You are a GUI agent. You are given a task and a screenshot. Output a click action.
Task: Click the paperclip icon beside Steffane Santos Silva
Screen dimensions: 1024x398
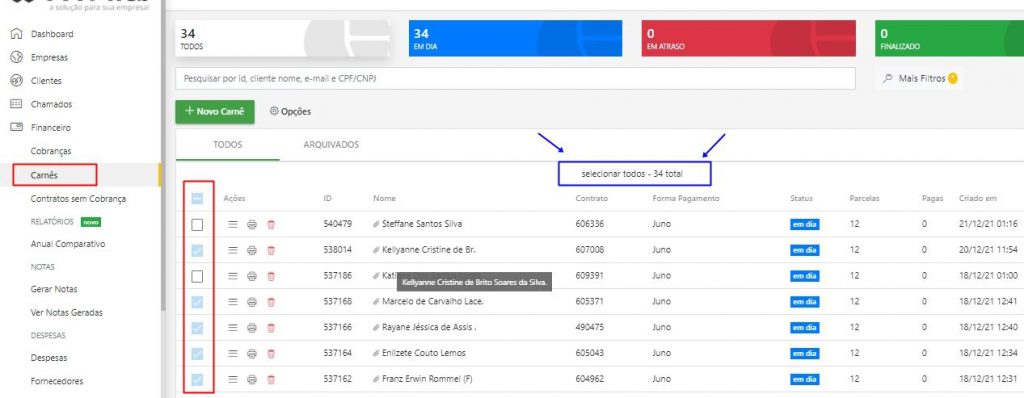point(376,224)
